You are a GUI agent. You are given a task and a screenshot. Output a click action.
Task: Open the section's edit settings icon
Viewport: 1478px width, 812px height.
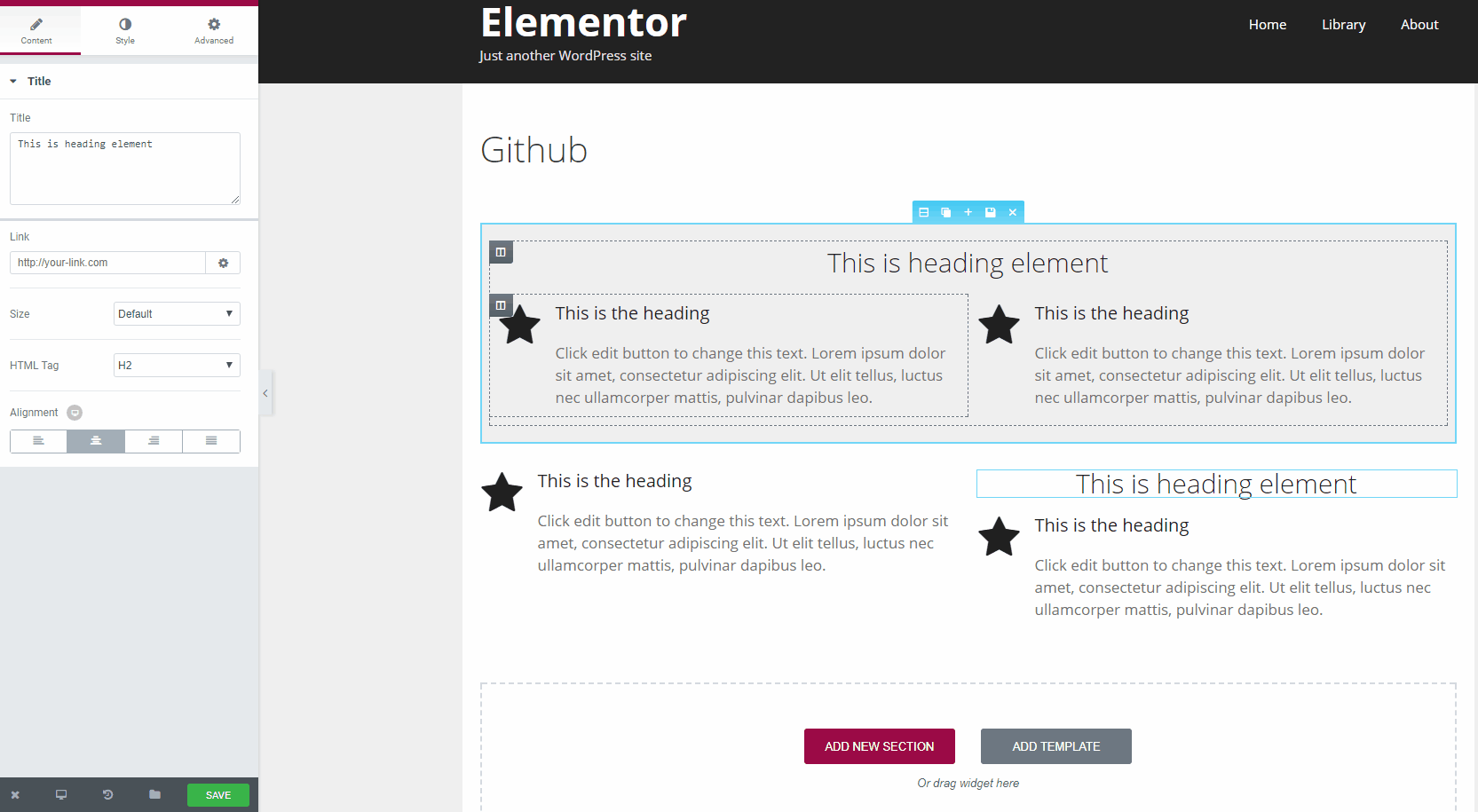923,212
